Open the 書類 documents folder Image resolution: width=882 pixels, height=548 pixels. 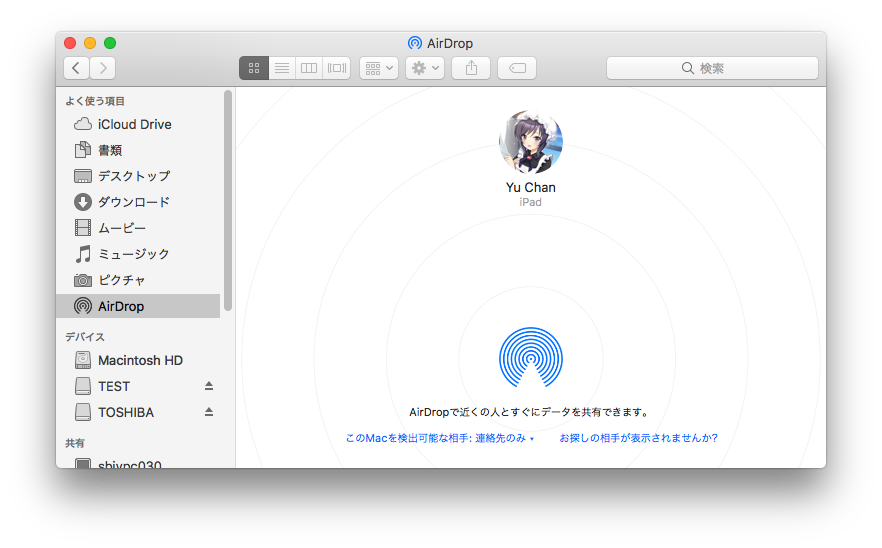(x=138, y=150)
